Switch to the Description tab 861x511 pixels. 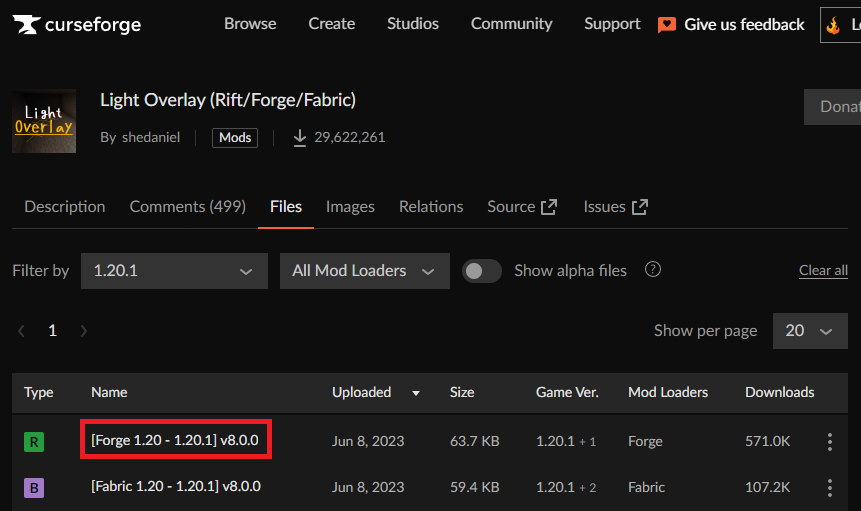(x=65, y=207)
